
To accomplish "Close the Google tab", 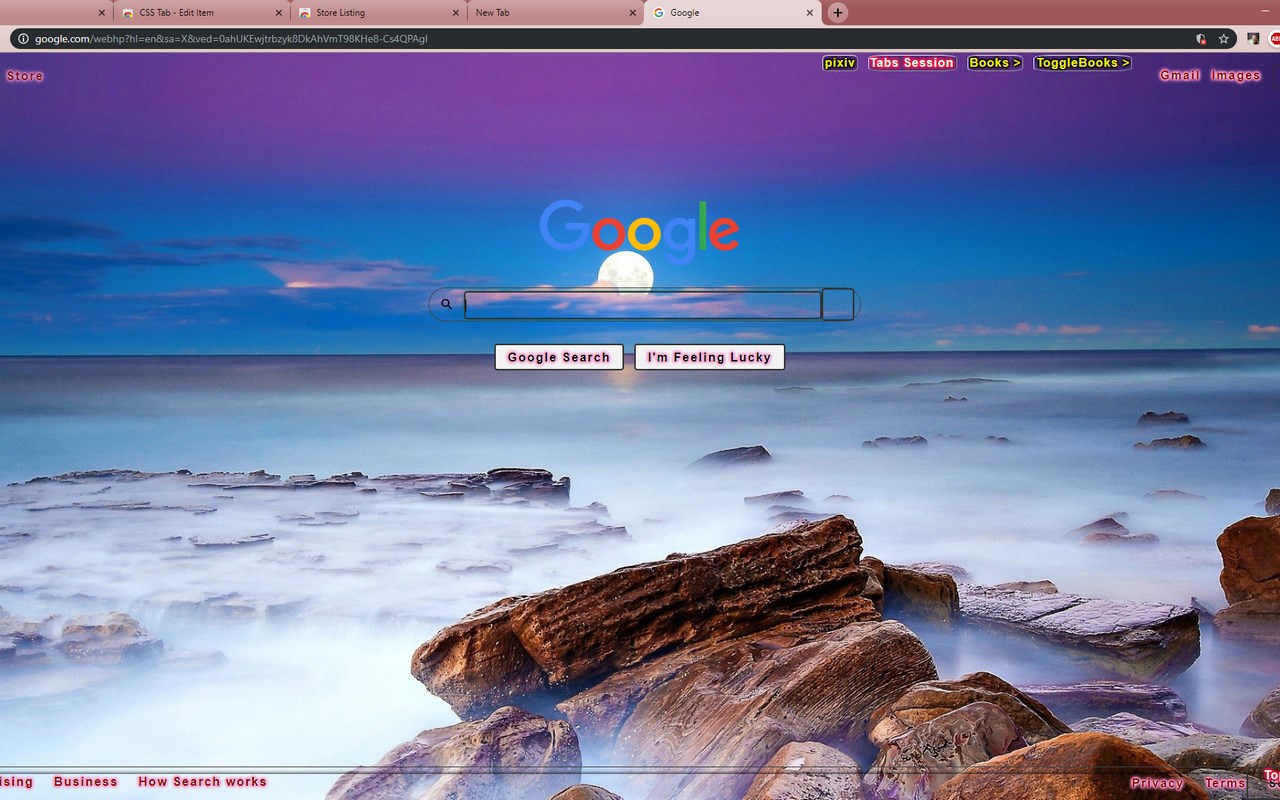I will 810,13.
